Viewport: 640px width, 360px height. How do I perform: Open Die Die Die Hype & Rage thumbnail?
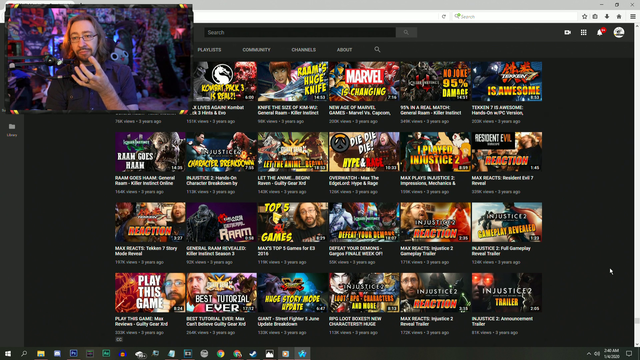[364, 152]
